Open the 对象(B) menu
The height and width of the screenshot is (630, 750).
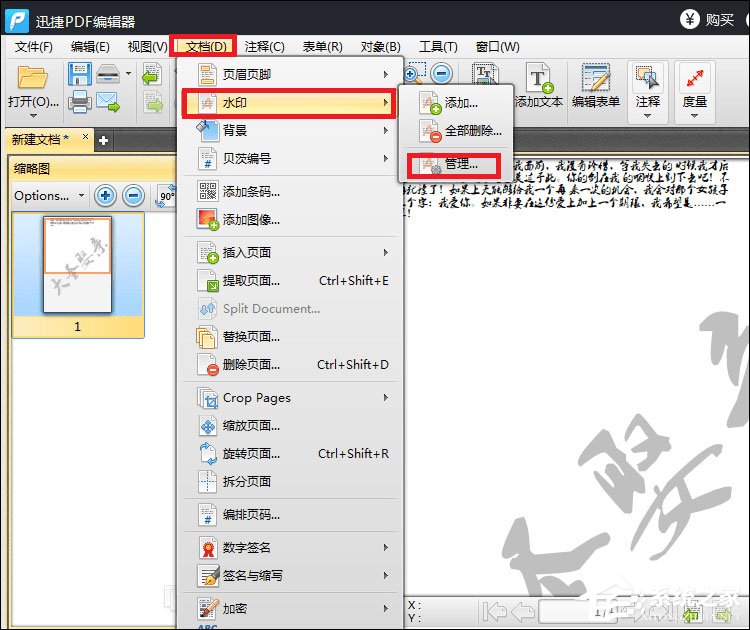tap(380, 46)
